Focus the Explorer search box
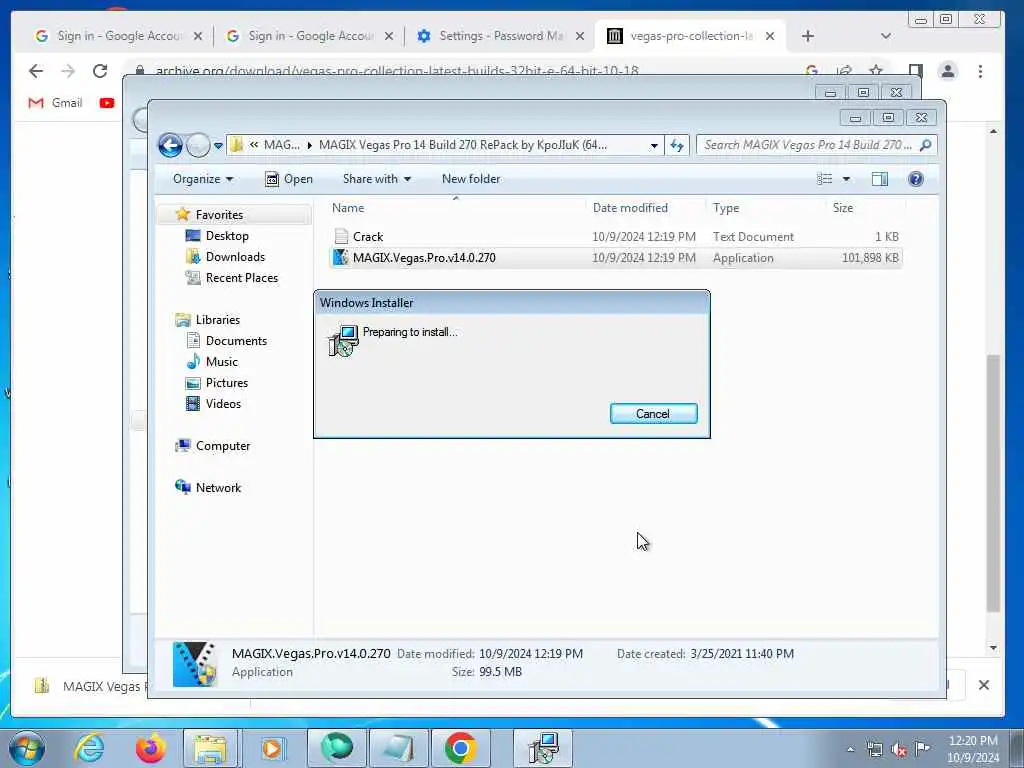This screenshot has width=1024, height=768. pyautogui.click(x=816, y=145)
